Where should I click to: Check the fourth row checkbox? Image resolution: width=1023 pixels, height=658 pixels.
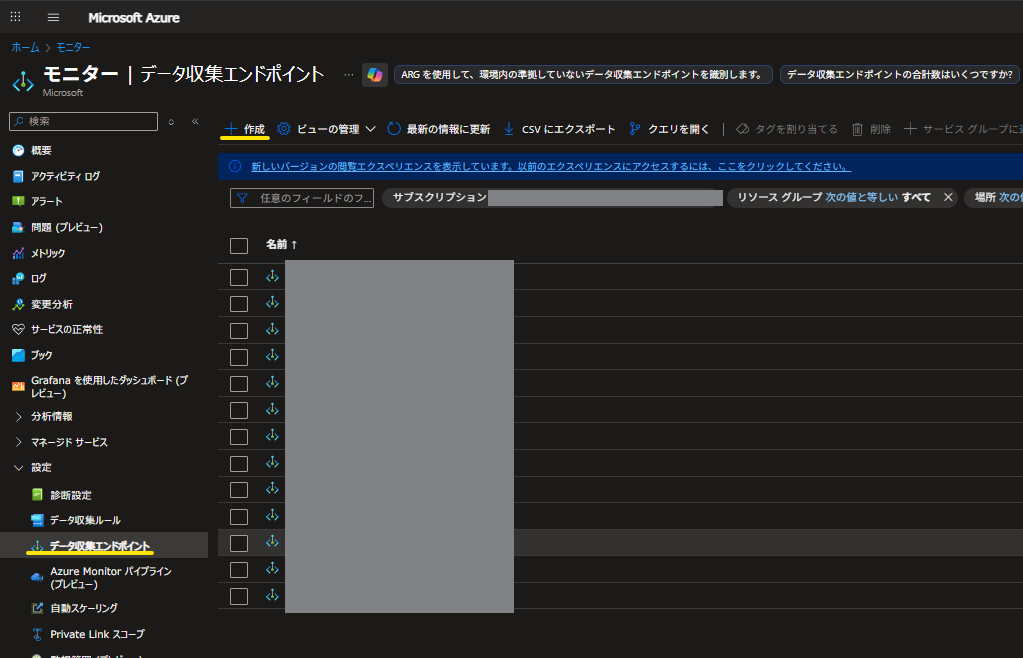tap(239, 357)
